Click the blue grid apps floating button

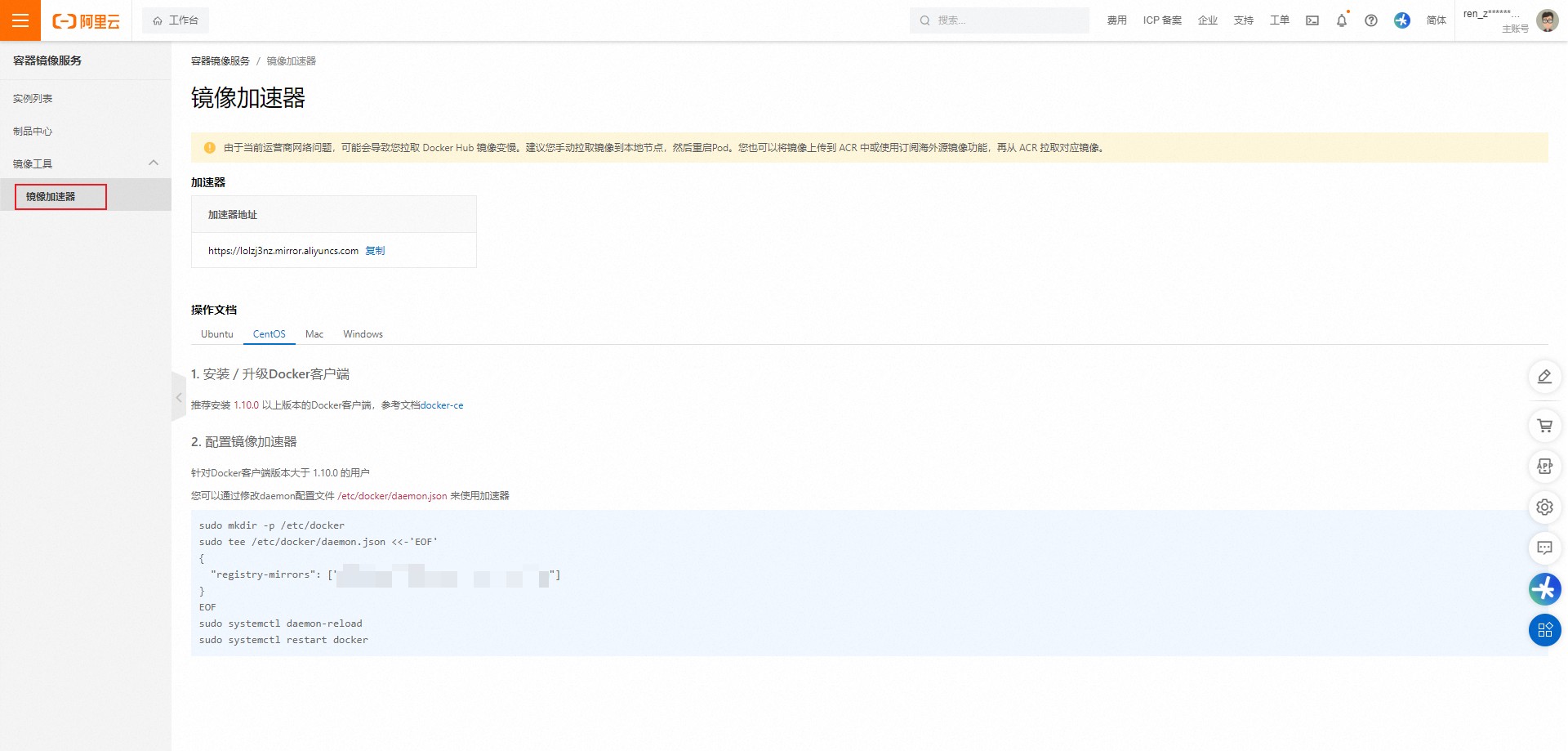coord(1544,630)
